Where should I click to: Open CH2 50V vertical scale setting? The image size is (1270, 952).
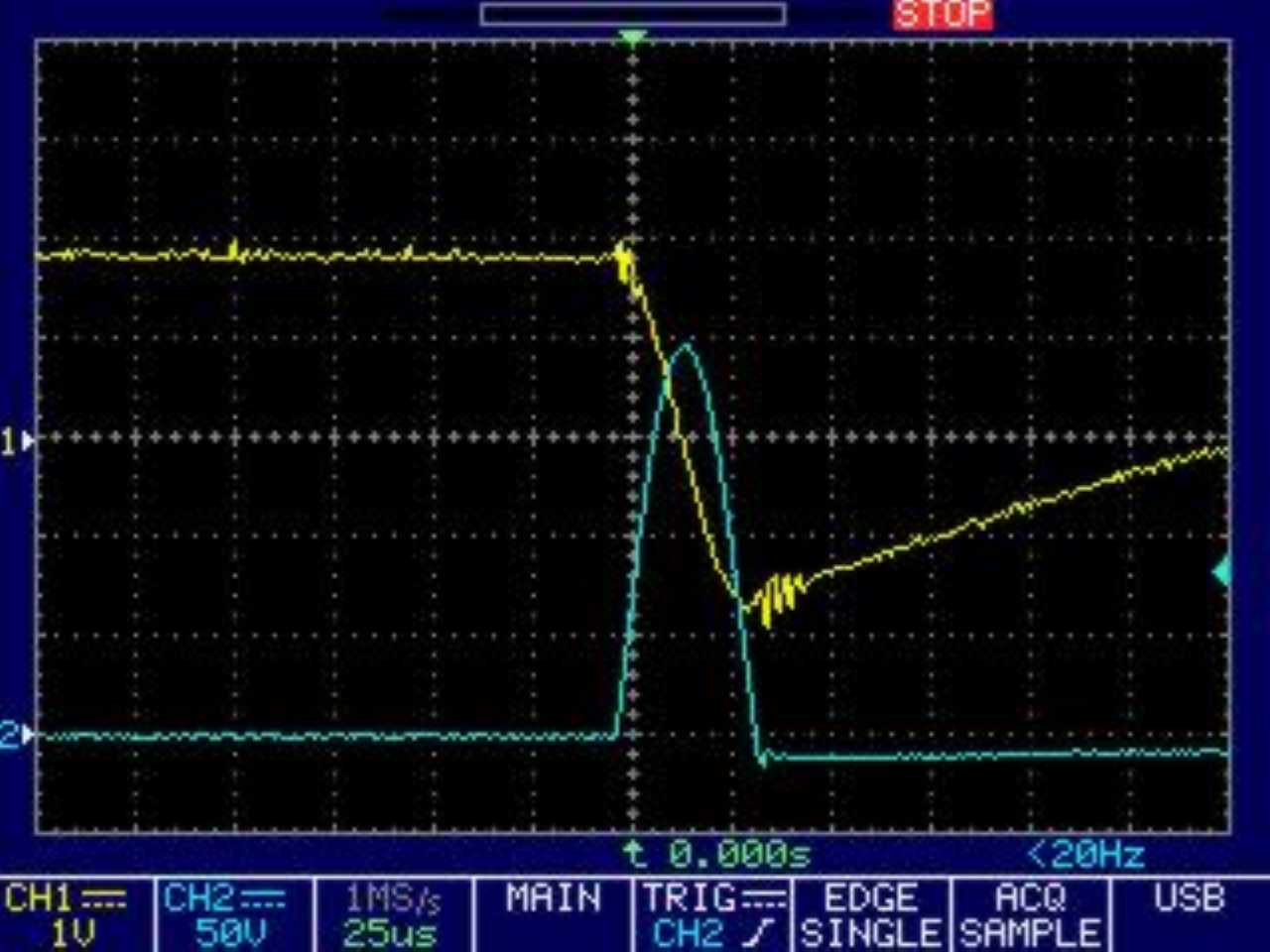click(x=230, y=933)
